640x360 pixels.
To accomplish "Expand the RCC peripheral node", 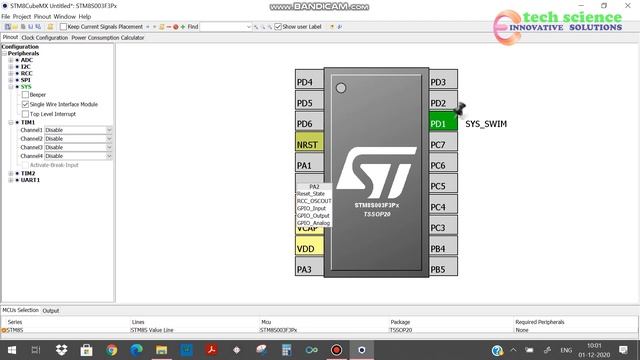I will tap(11, 73).
